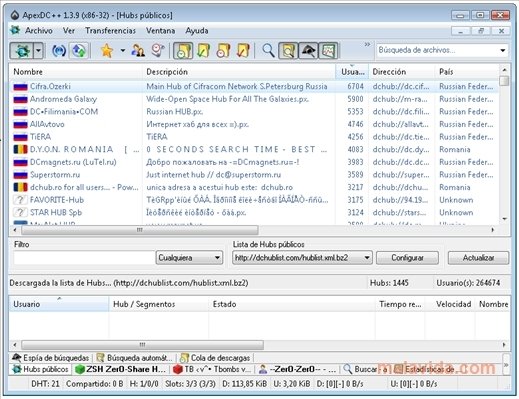Select the Cifra.Ozerki hub row

[254, 86]
